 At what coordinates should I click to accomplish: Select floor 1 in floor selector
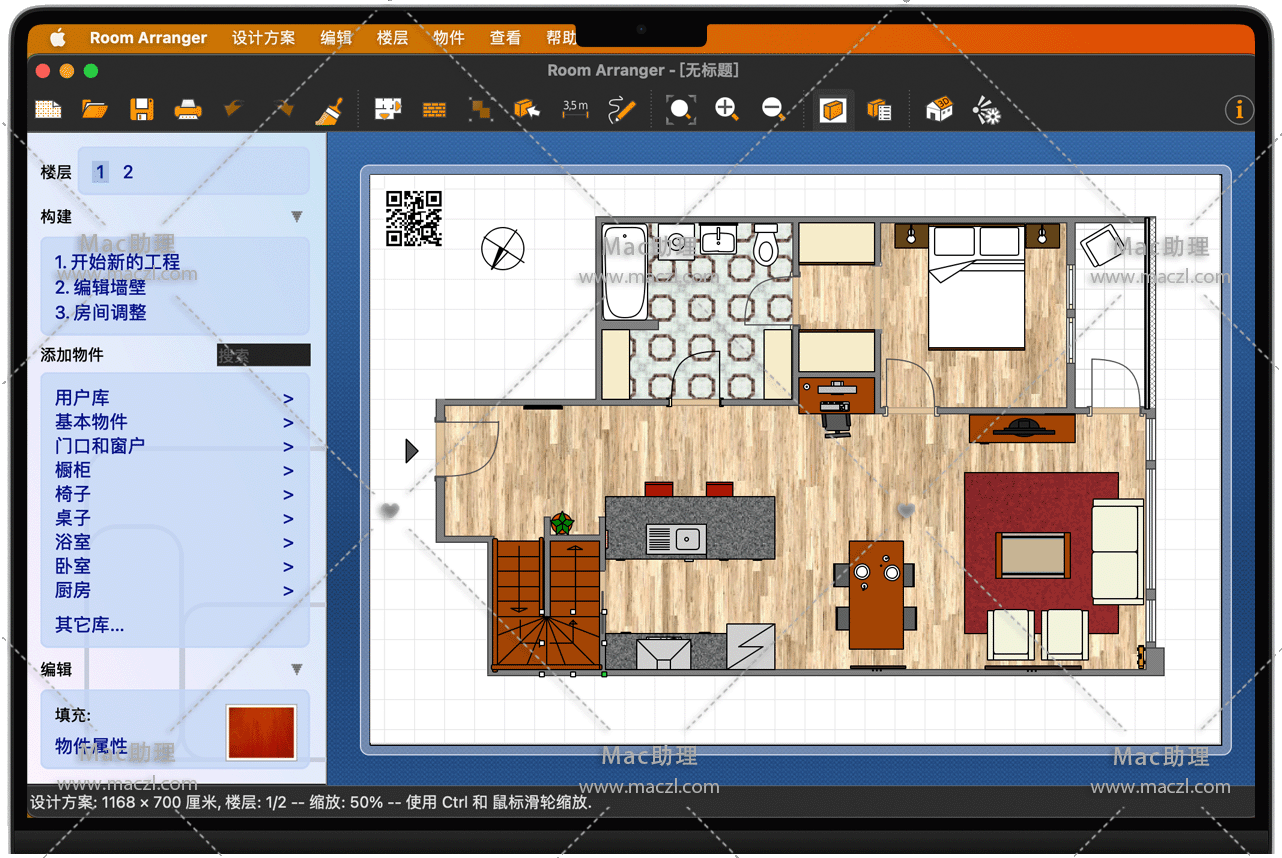100,172
